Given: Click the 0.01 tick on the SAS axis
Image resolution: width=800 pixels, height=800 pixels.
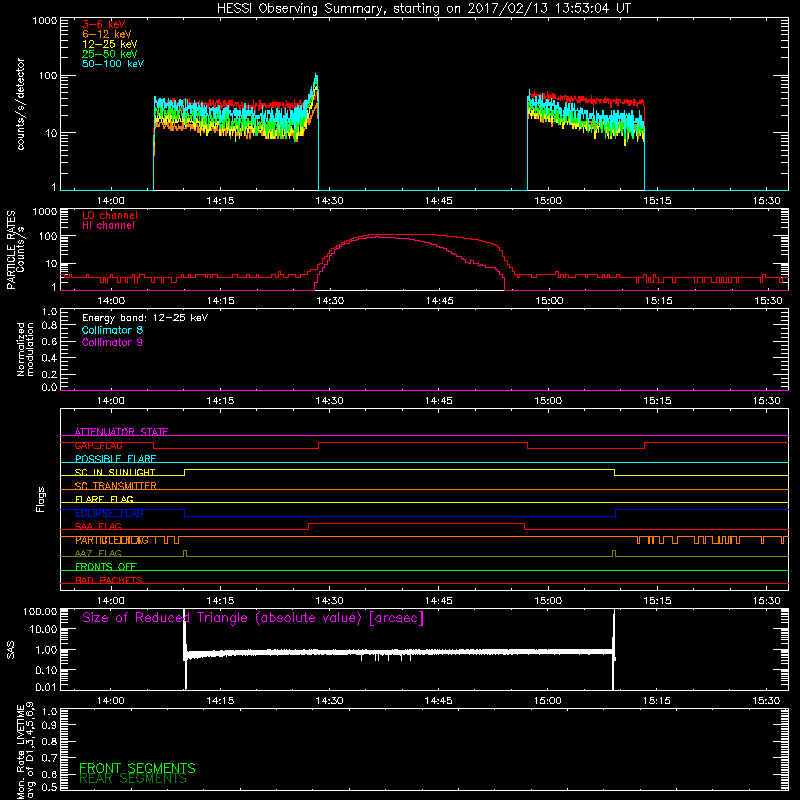Looking at the screenshot, I should tap(45, 687).
